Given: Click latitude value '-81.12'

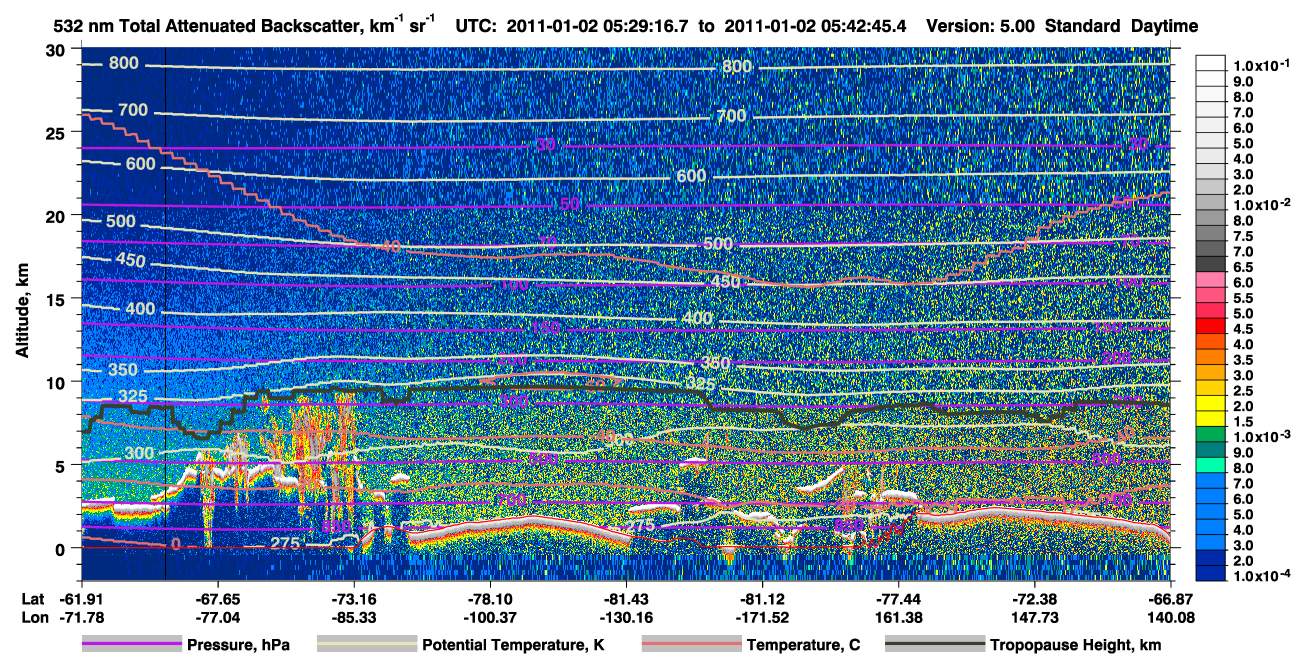Looking at the screenshot, I should click(x=762, y=600).
